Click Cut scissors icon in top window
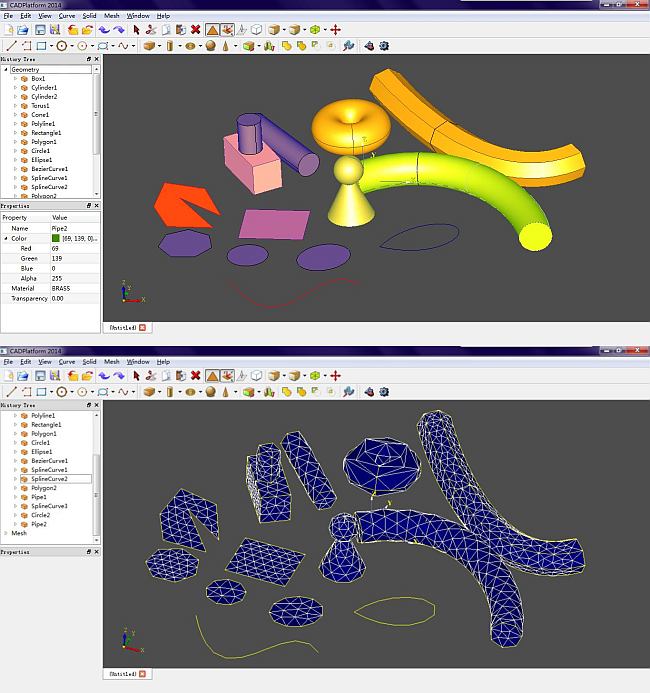 click(x=151, y=30)
